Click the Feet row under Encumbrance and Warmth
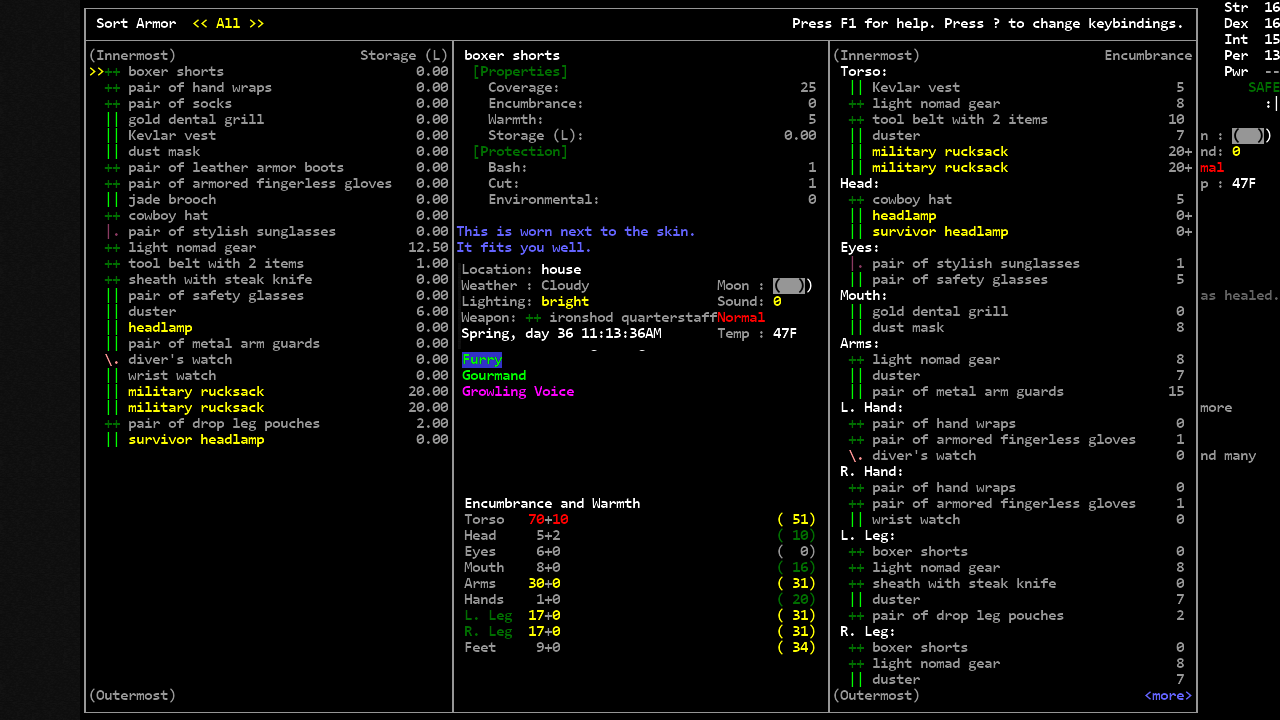This screenshot has width=1280, height=720. 640,647
